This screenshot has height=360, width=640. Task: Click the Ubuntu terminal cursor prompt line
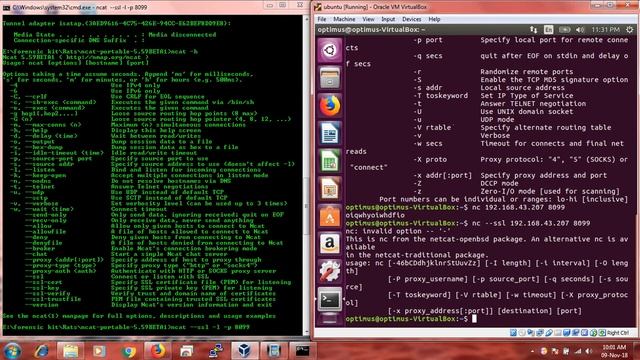tap(411, 318)
